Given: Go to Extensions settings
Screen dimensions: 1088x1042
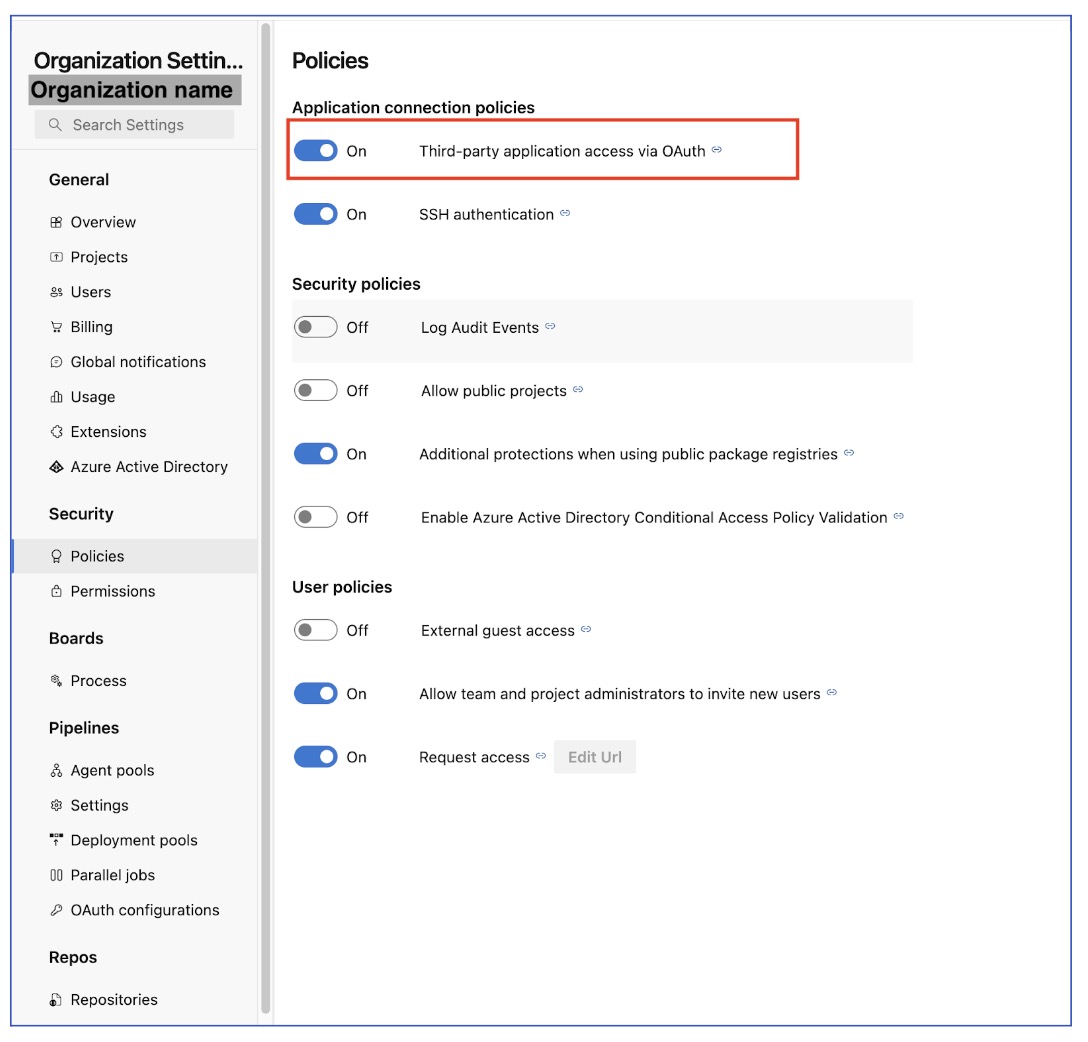Looking at the screenshot, I should [x=135, y=432].
